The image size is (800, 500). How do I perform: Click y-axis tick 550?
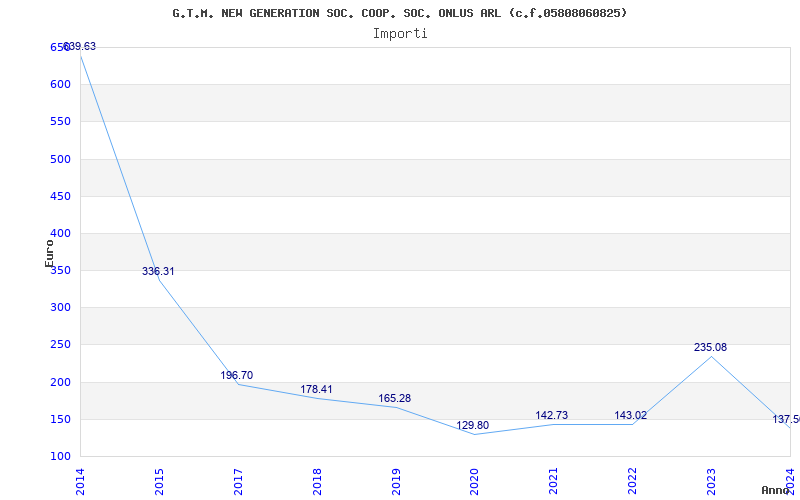tap(60, 122)
